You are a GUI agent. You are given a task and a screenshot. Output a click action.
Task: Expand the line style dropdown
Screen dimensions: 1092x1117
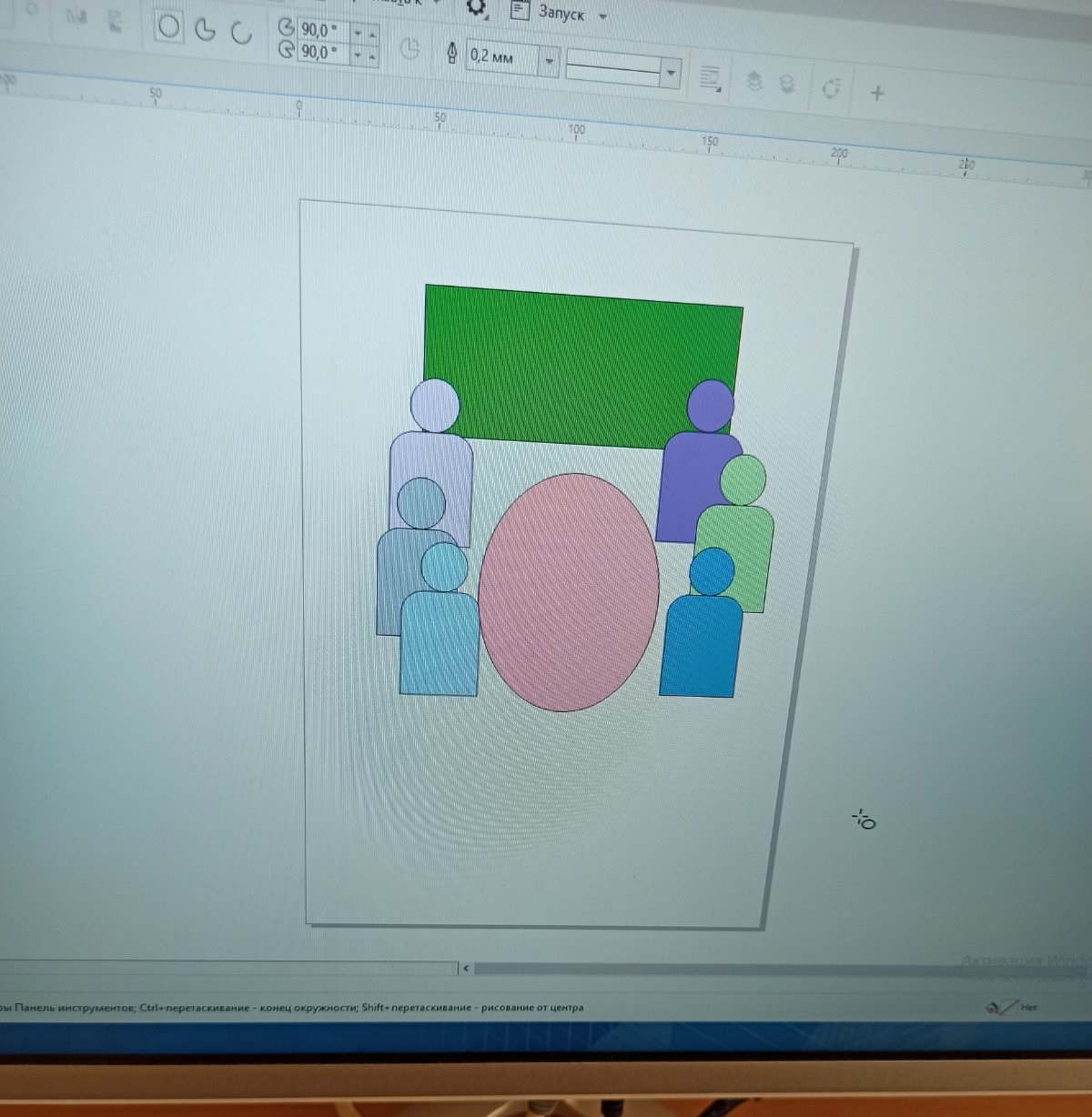(x=672, y=73)
